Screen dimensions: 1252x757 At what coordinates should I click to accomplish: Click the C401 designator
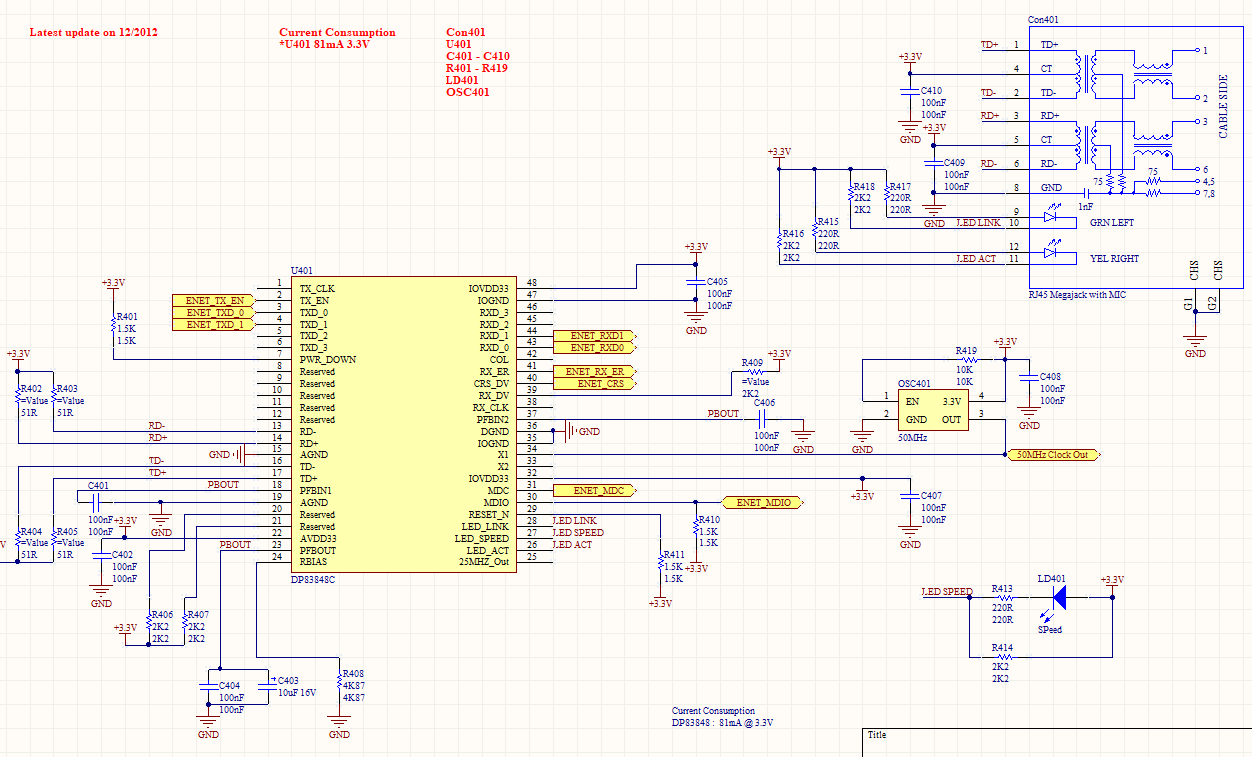tap(99, 486)
